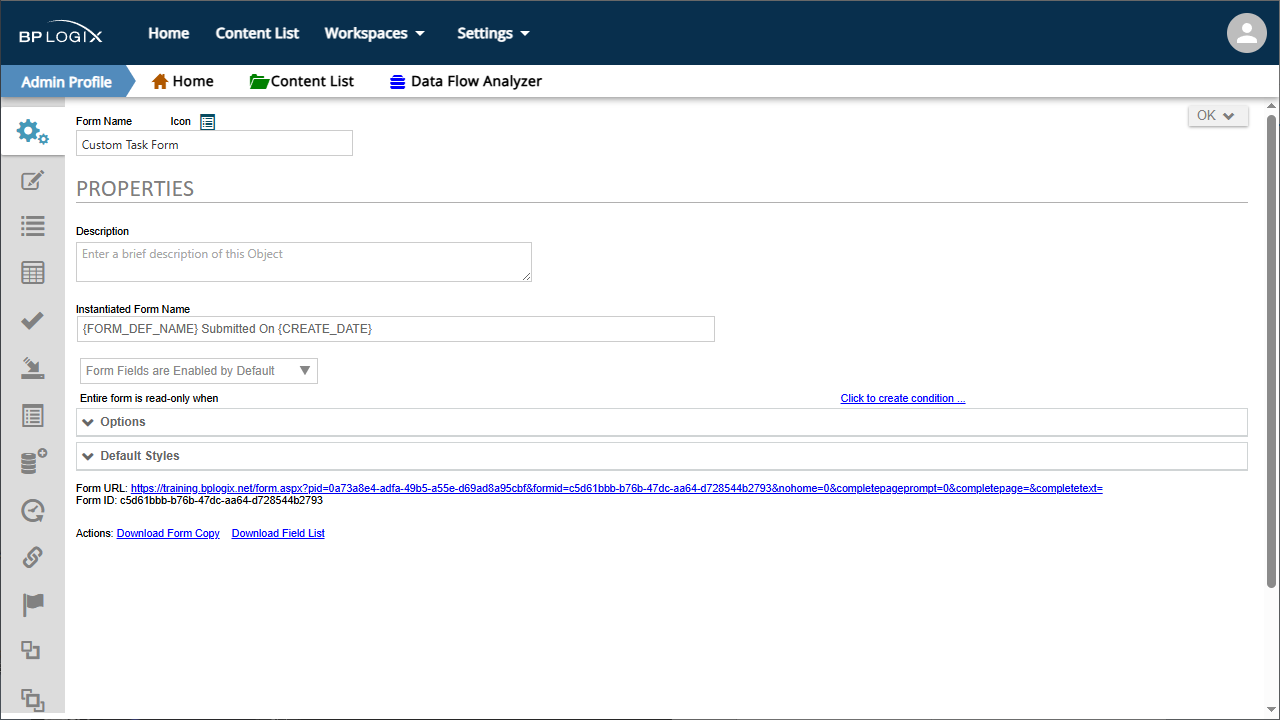
Task: Open the Settings dropdown menu
Action: pos(493,33)
